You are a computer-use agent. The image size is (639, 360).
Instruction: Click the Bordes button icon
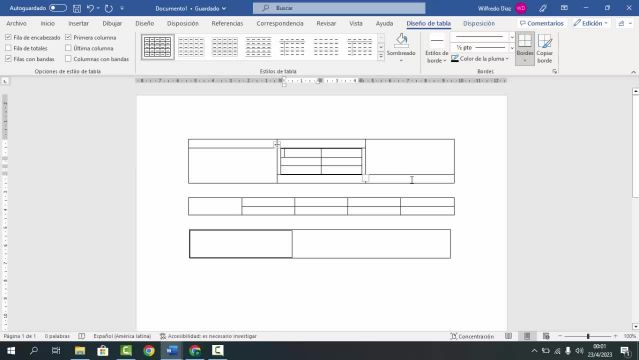(x=525, y=41)
